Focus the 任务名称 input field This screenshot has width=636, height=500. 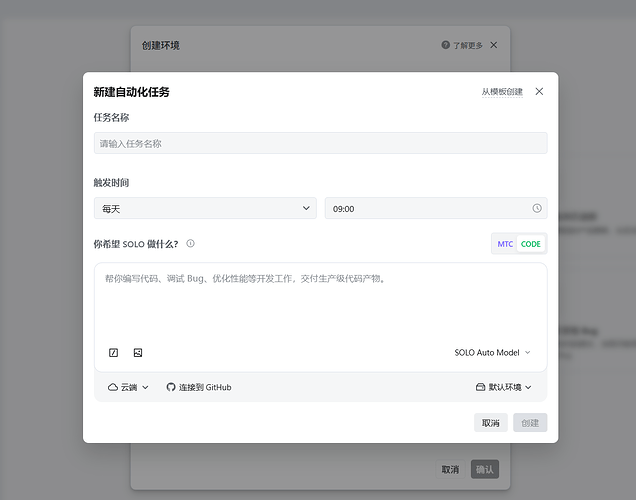(x=320, y=143)
